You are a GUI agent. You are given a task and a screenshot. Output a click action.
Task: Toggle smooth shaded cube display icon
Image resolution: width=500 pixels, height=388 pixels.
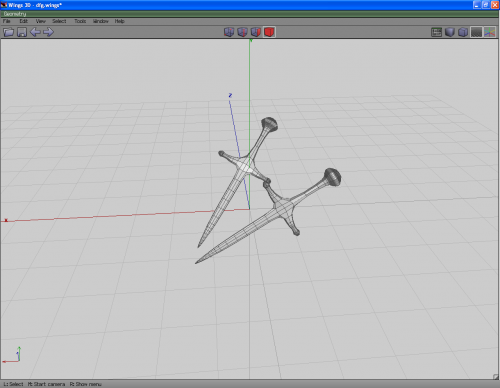coord(463,32)
